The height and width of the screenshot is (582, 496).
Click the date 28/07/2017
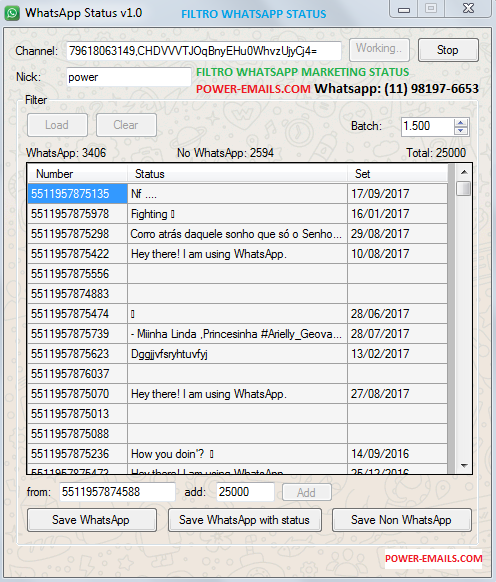[x=397, y=334]
